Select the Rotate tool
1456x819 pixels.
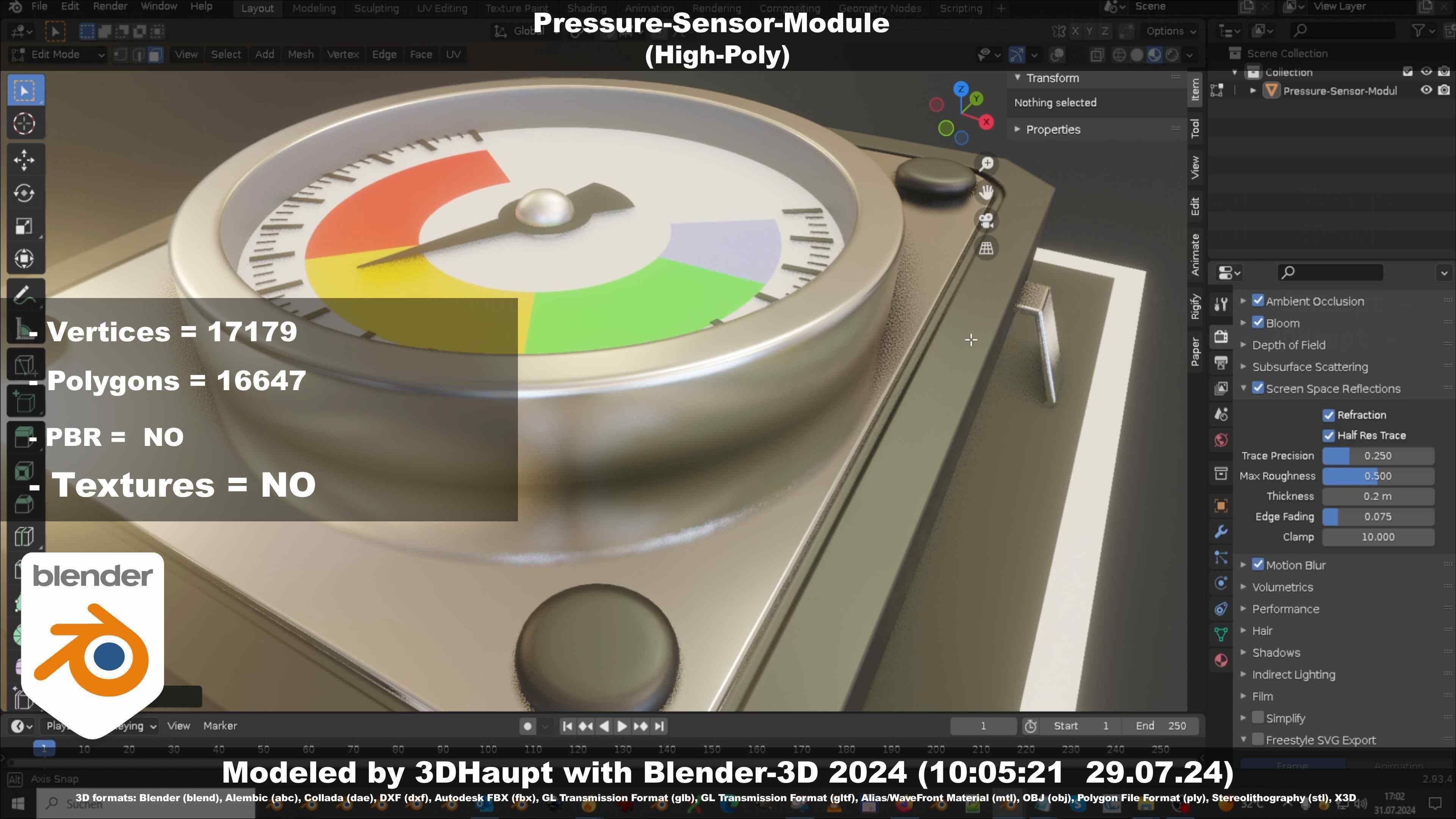point(24,193)
